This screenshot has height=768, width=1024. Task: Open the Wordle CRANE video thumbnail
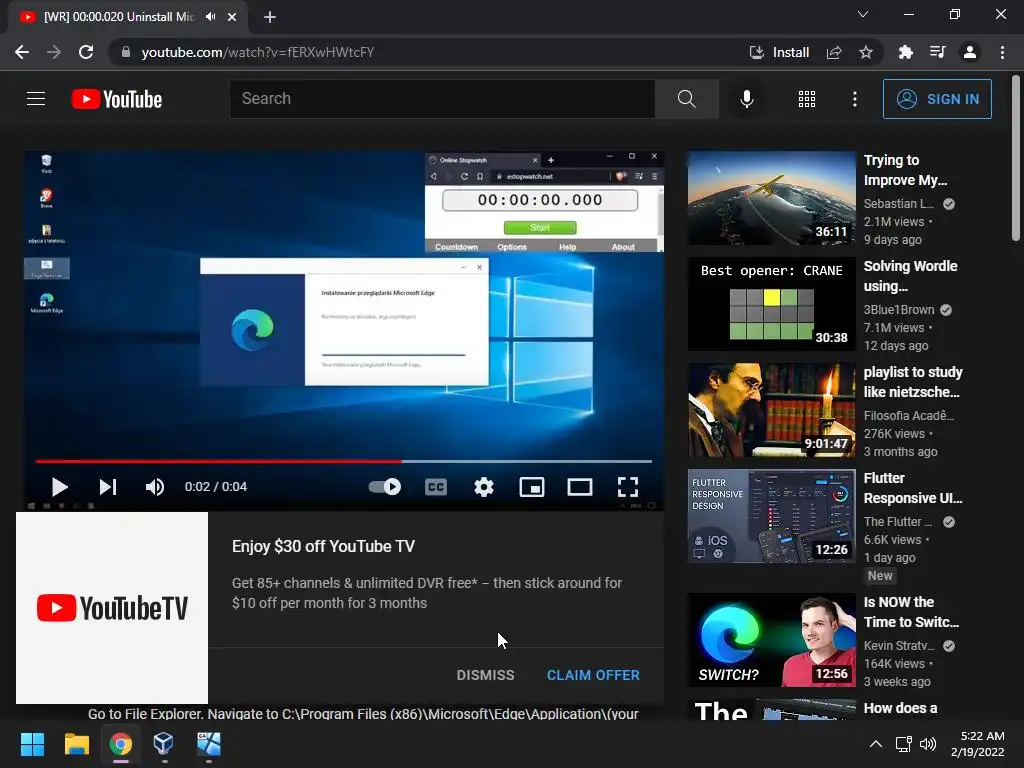coord(771,304)
